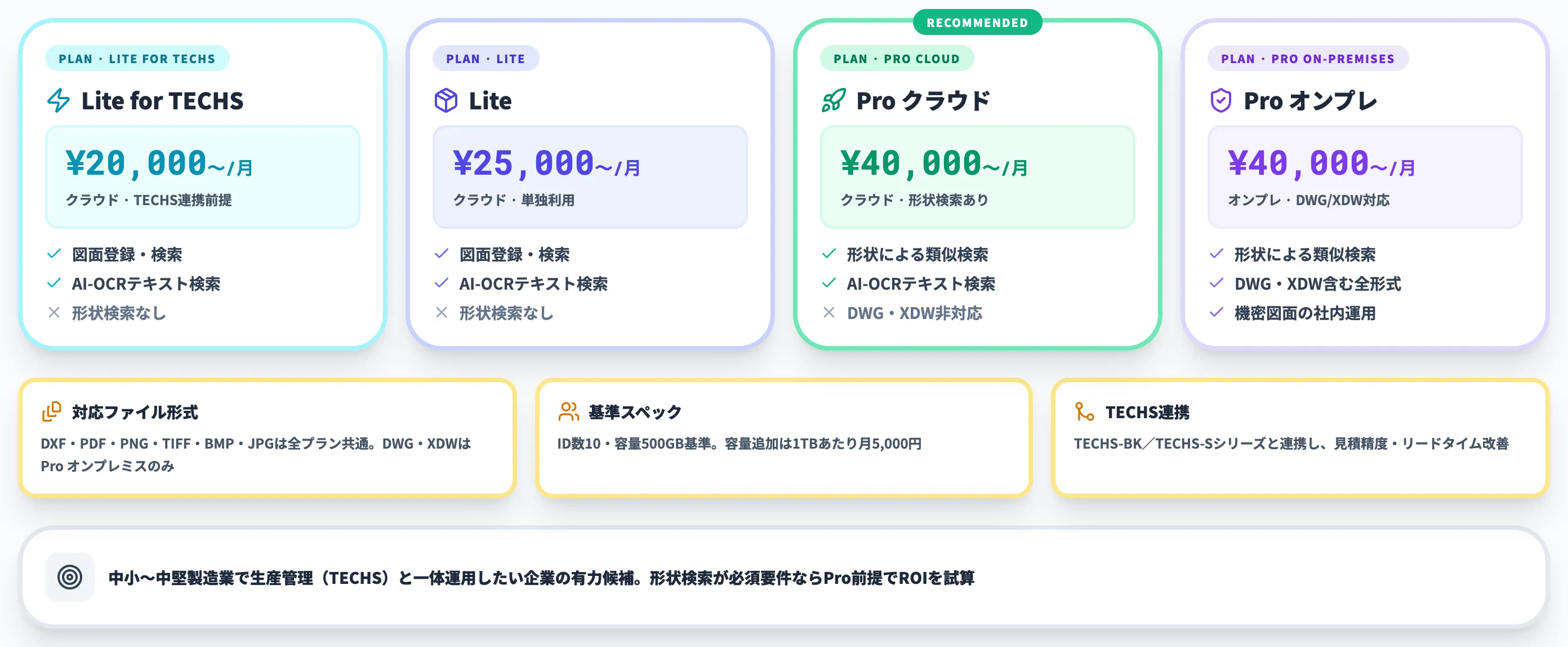Image resolution: width=1568 pixels, height=647 pixels.
Task: Click the cube icon next to Lite
Action: [446, 100]
